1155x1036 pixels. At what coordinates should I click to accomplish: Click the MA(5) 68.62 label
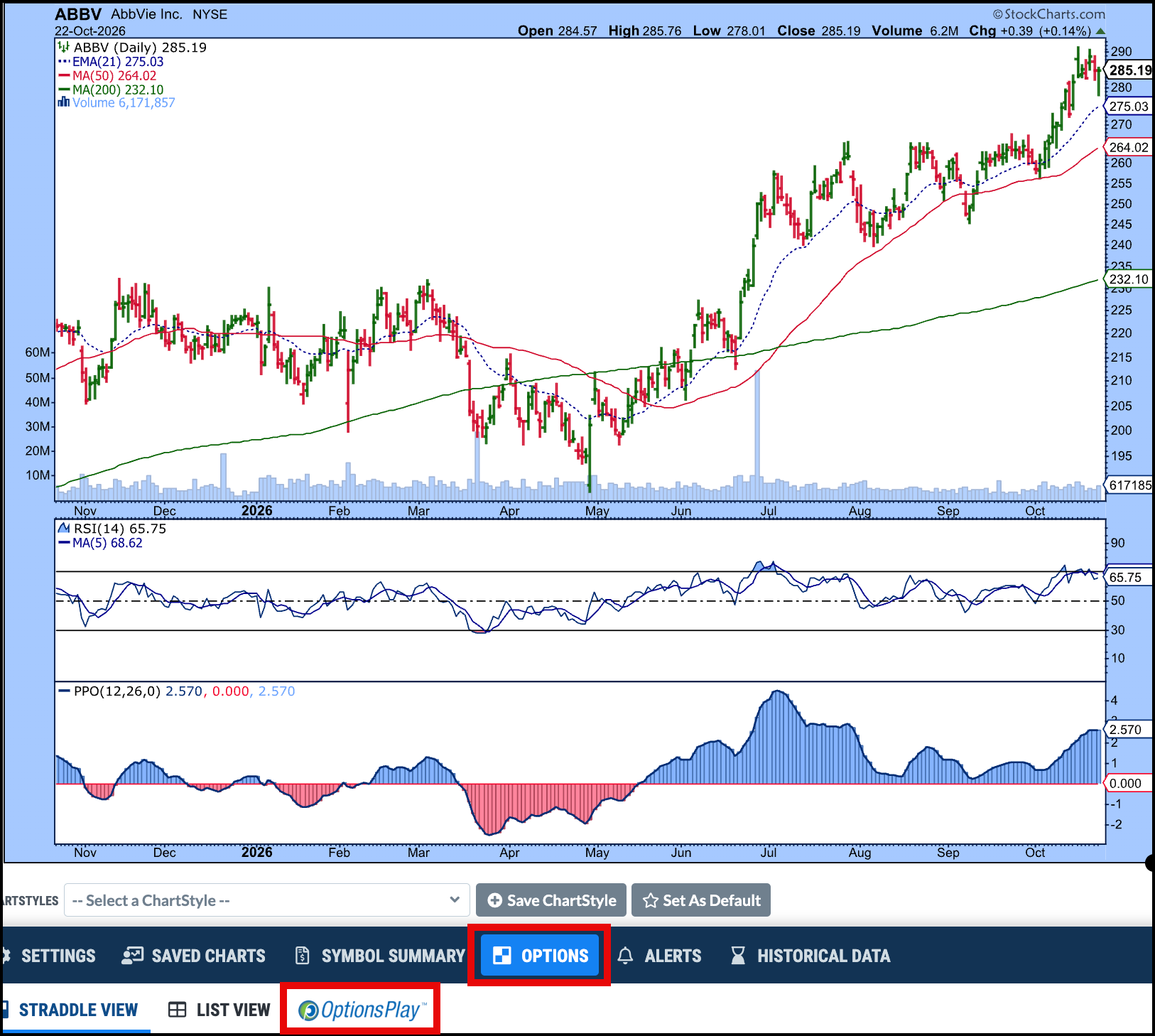[100, 543]
